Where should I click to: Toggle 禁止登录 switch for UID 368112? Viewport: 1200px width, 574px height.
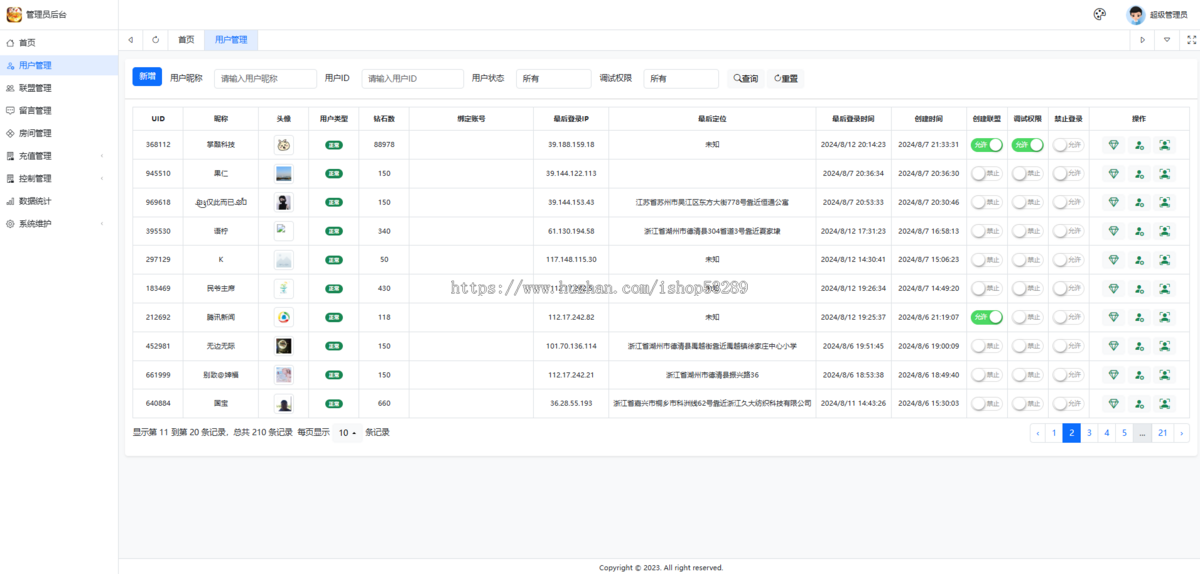pos(1068,145)
